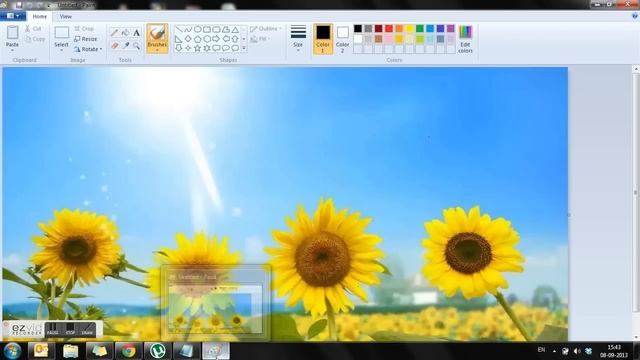
Task: Choose the Hexagon shape
Action: pos(207,39)
